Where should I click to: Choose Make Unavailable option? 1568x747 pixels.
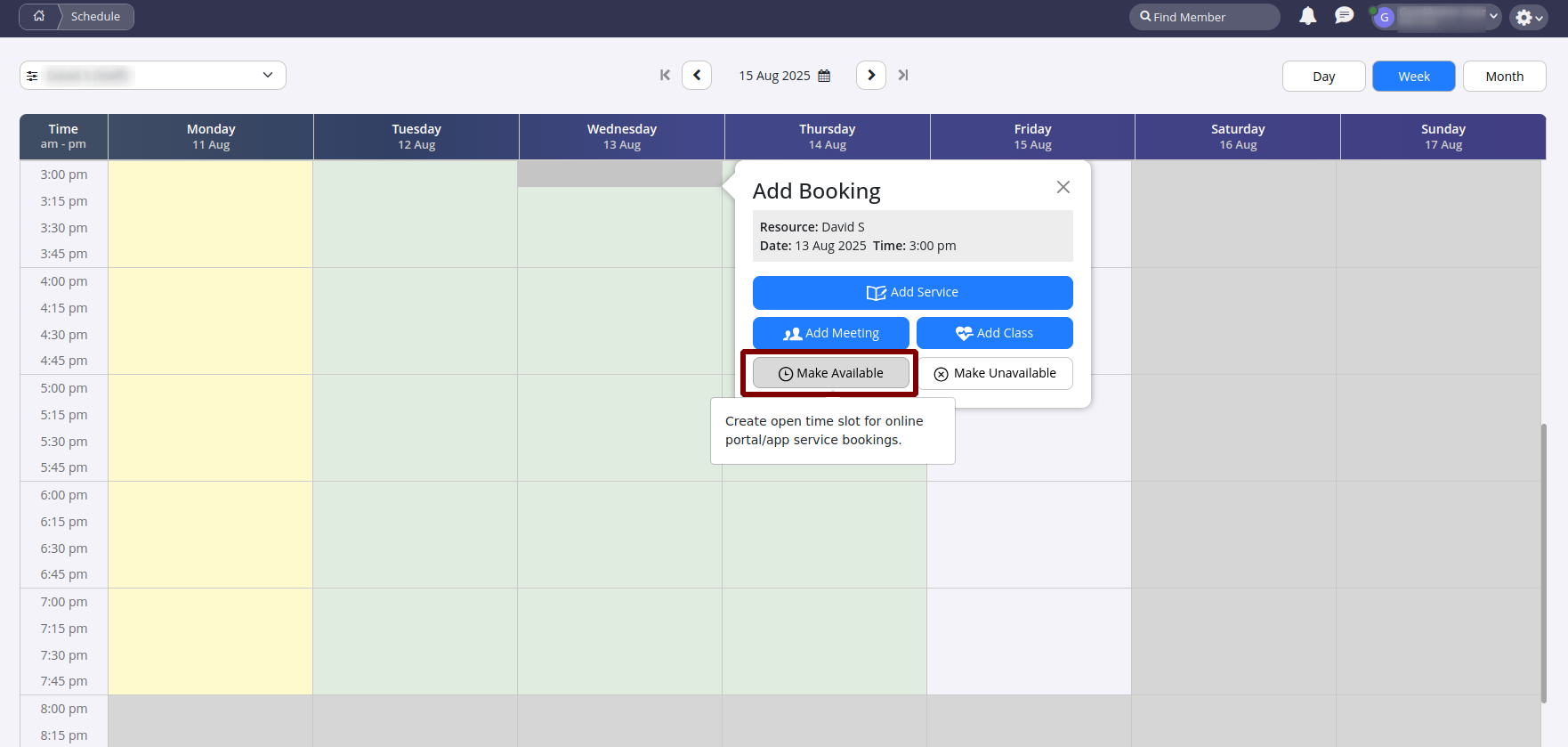click(x=995, y=373)
